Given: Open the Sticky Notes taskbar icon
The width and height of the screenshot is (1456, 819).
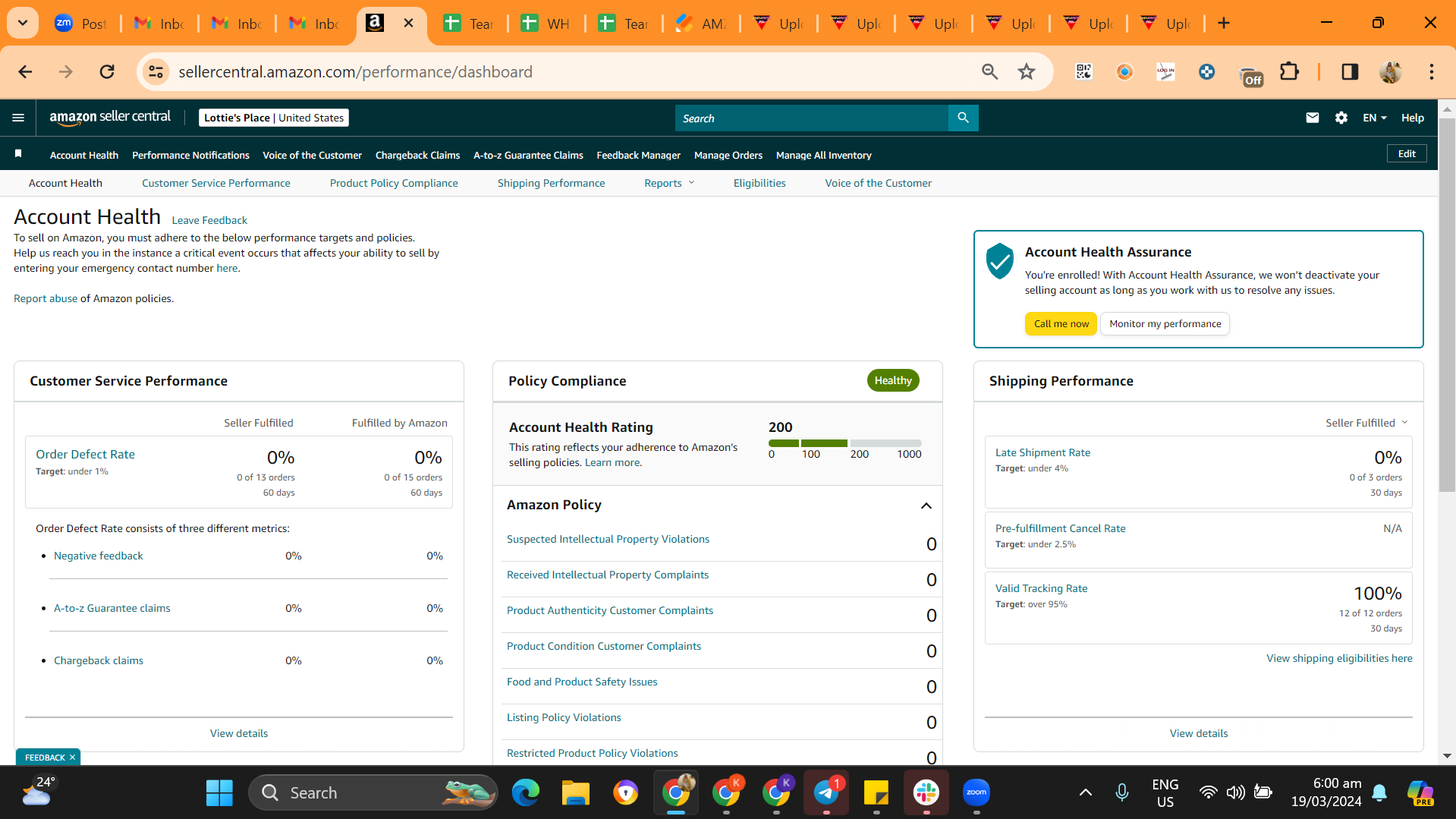Looking at the screenshot, I should (876, 792).
